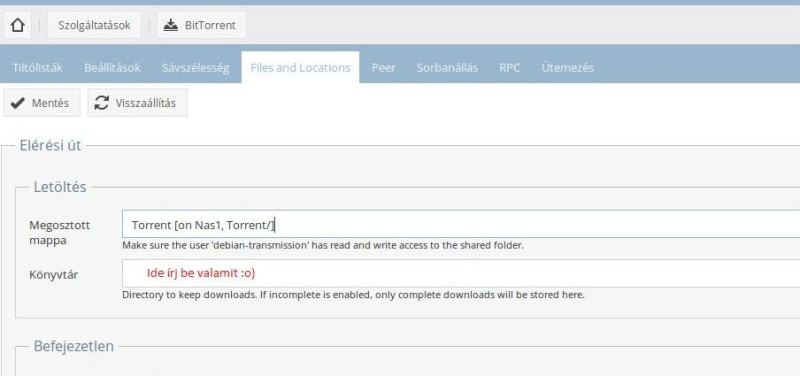The height and width of the screenshot is (376, 800).
Task: Select the Megosztott mappa field label
Action: coord(60,233)
